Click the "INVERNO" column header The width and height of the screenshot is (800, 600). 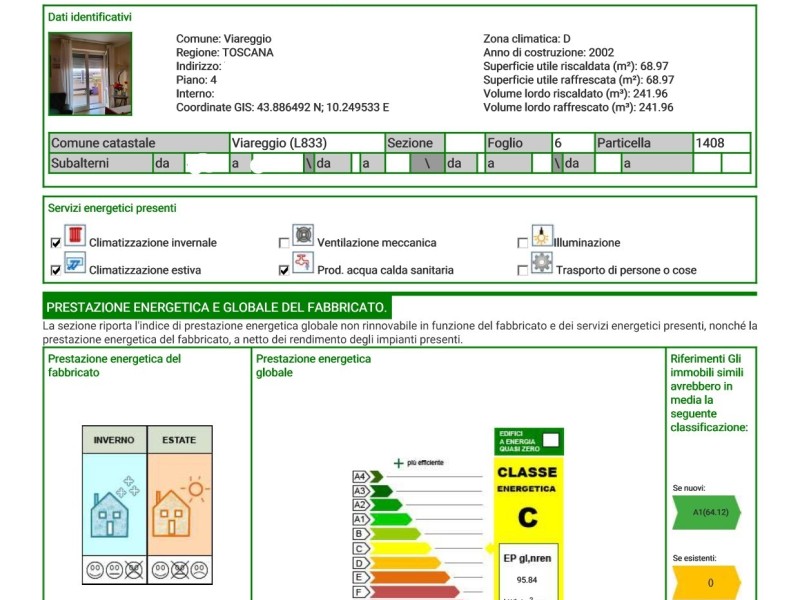[x=114, y=440]
